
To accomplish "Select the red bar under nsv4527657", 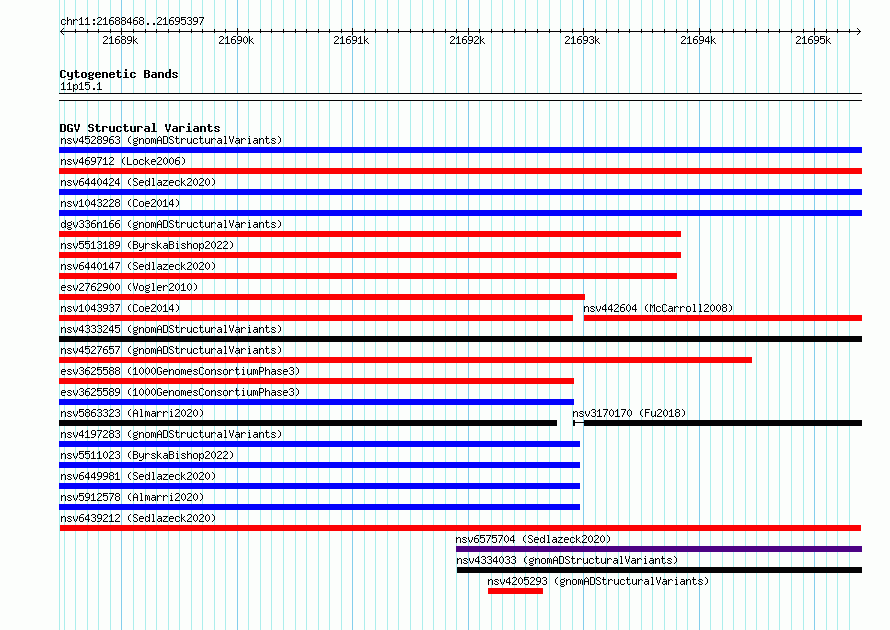I will (405, 360).
